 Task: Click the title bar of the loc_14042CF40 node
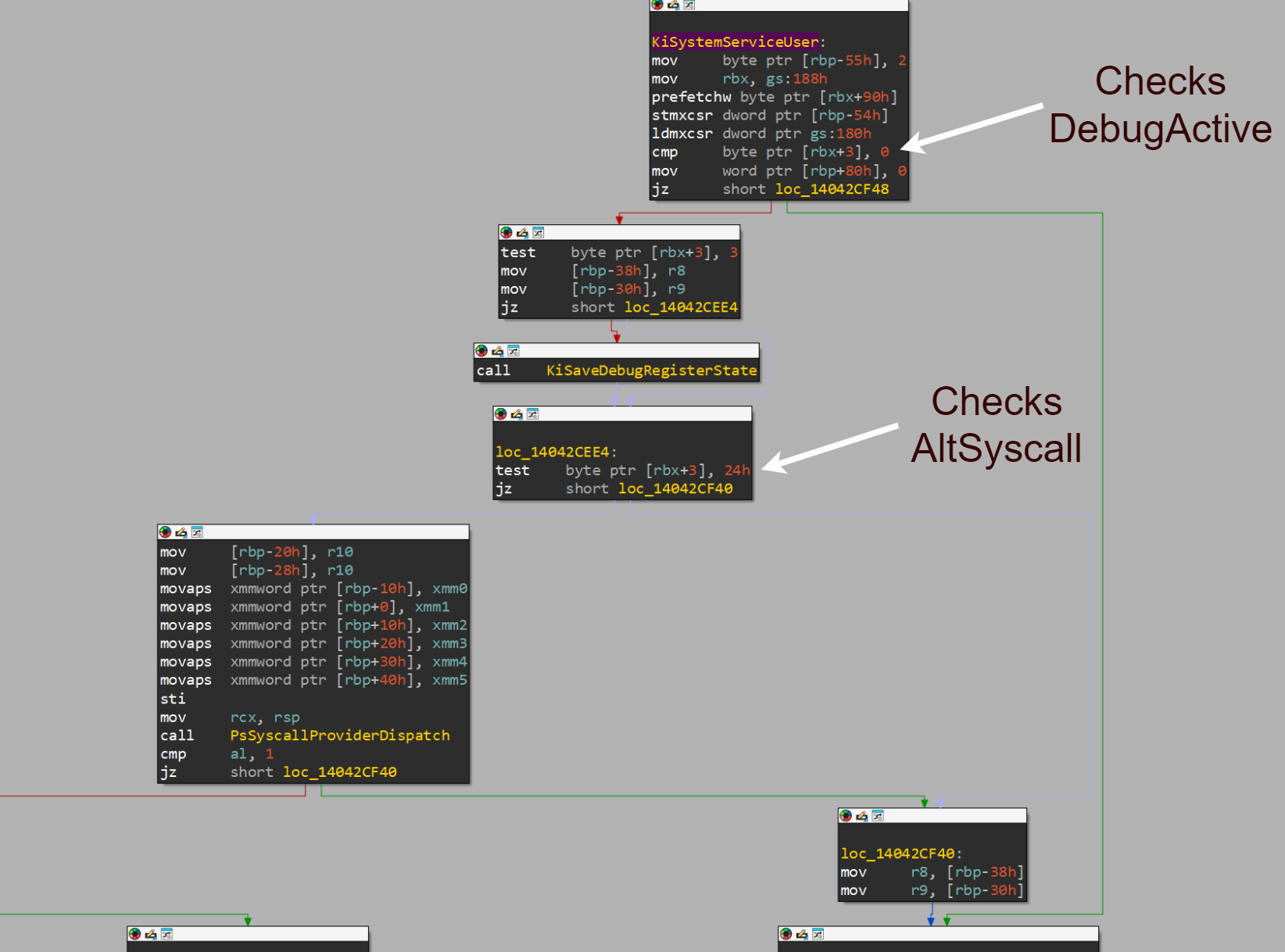pyautogui.click(x=932, y=816)
